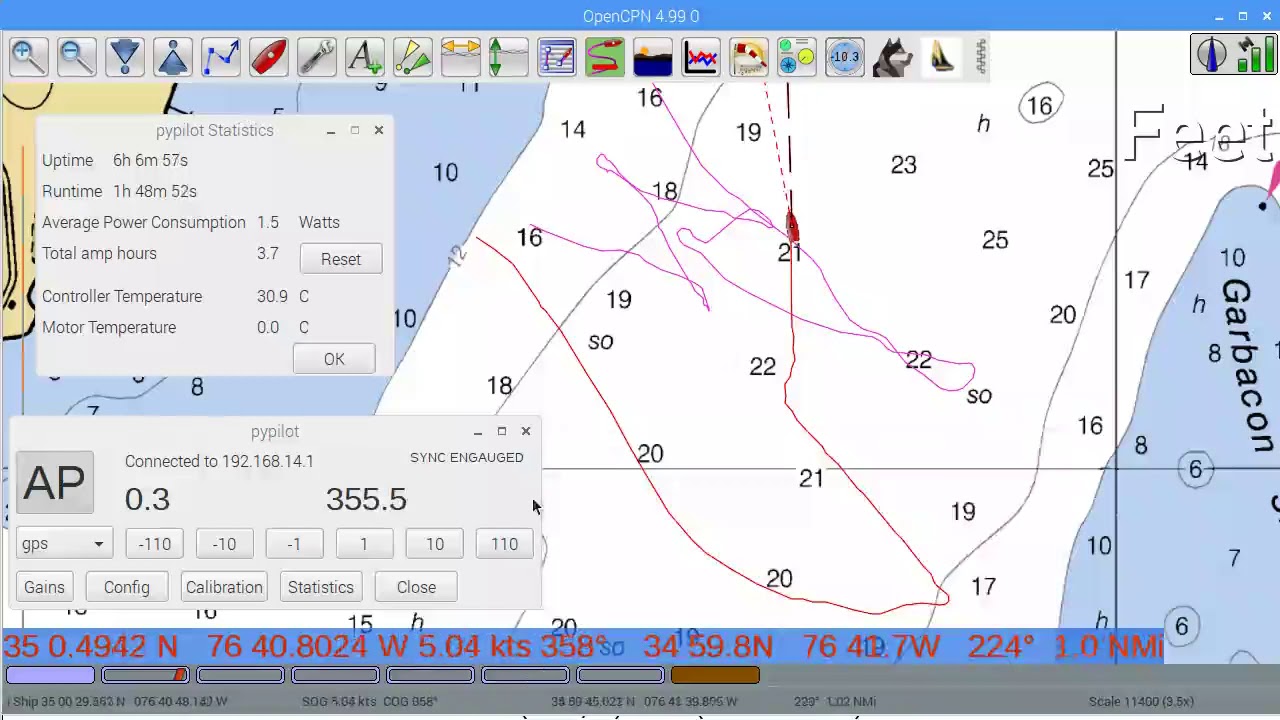Maximize the OpenCPN main window
The height and width of the screenshot is (720, 1280).
(x=1243, y=16)
